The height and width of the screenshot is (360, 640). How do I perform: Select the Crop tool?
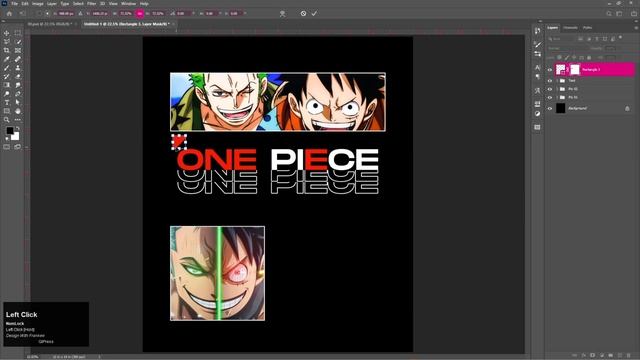[7, 51]
